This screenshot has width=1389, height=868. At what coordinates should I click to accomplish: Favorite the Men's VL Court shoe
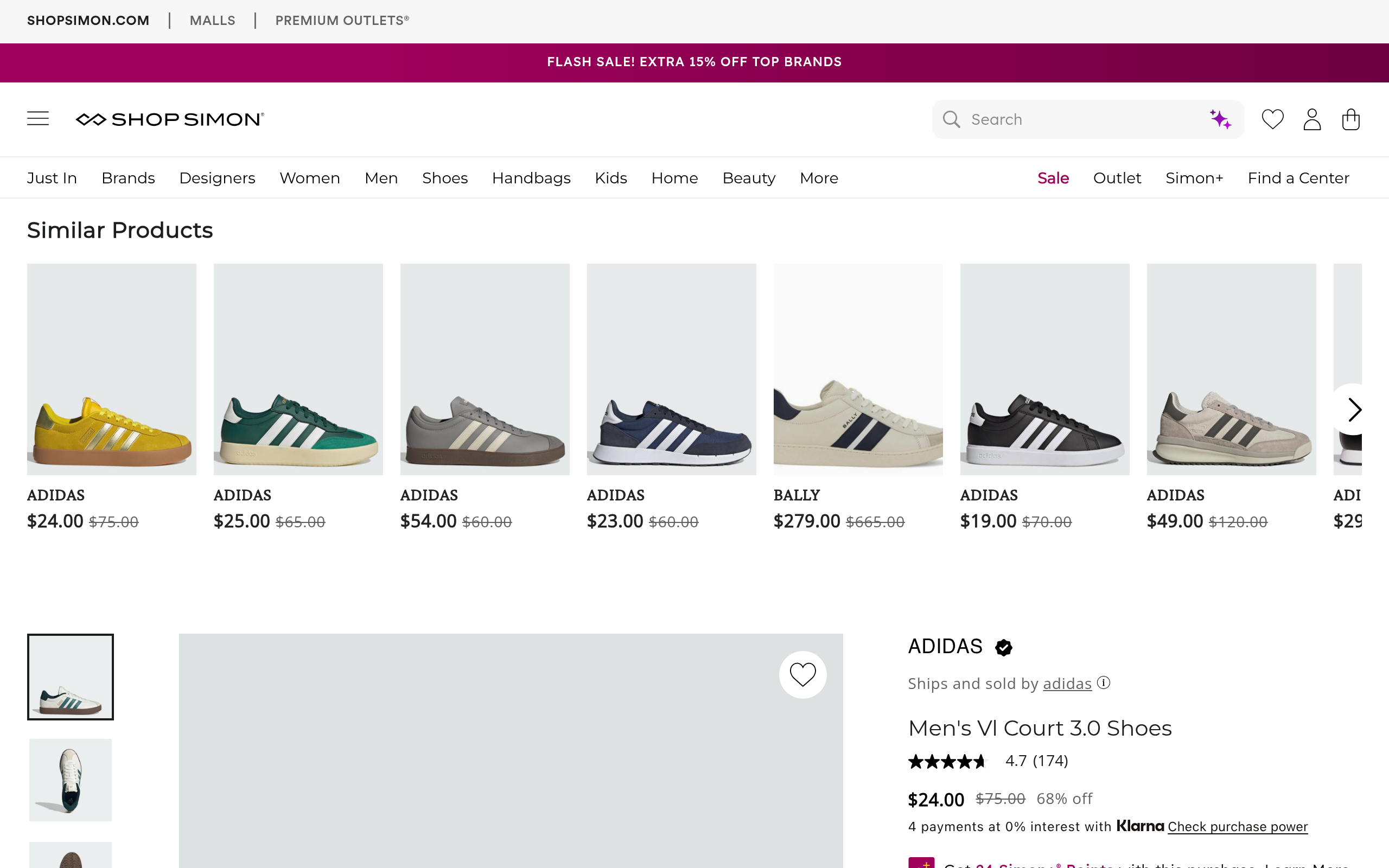pyautogui.click(x=802, y=674)
